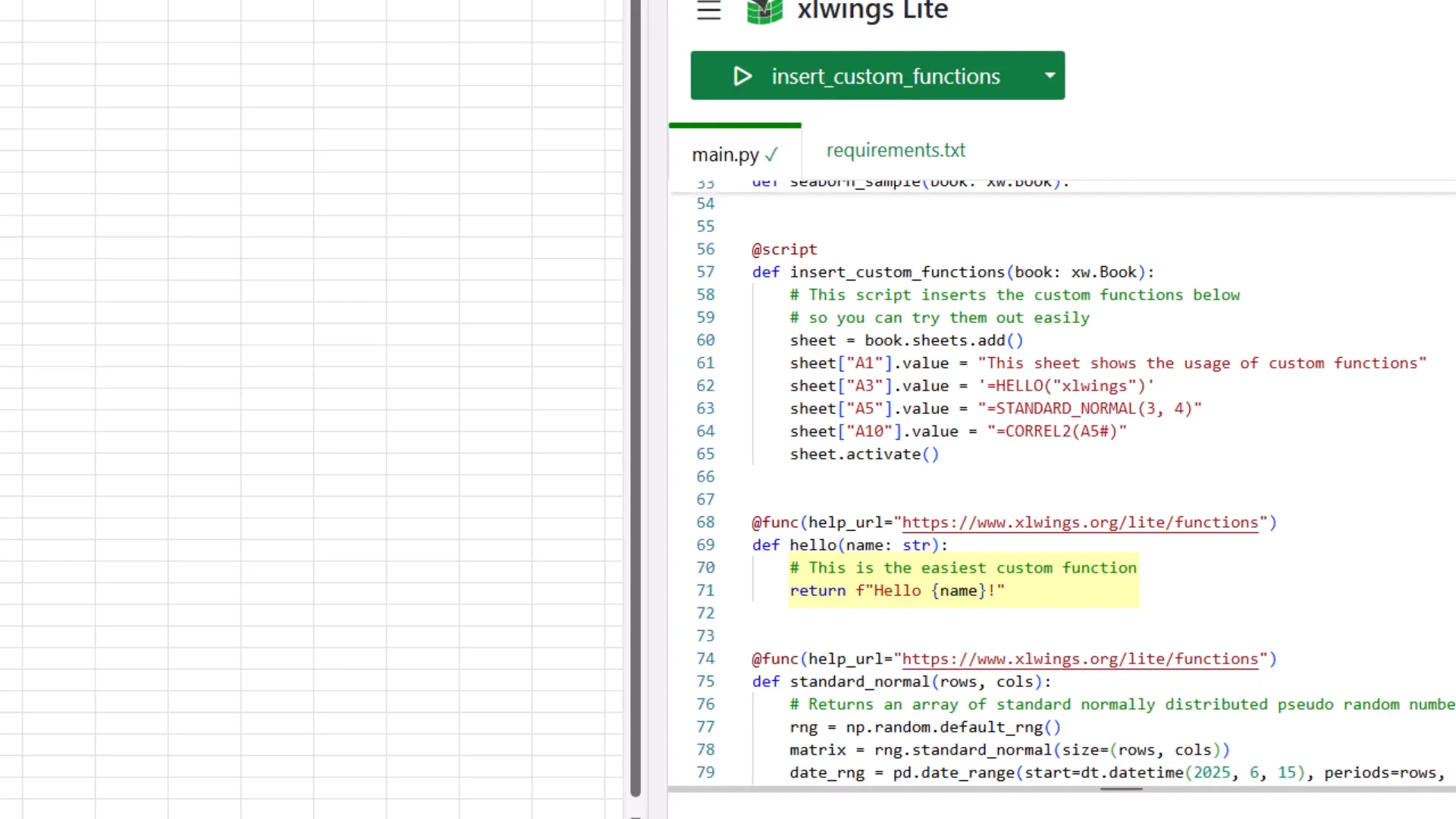Viewport: 1456px width, 819px height.
Task: Click the spreadsheet's vertical scrollbar
Action: click(x=635, y=398)
